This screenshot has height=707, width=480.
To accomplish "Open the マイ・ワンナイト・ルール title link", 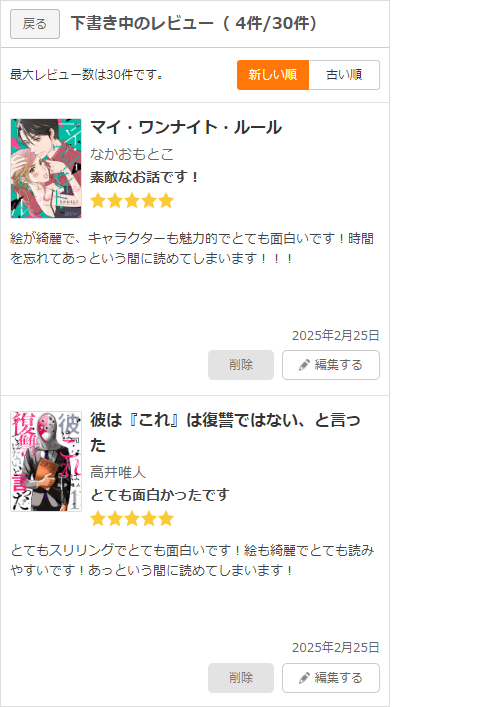I will 186,127.
